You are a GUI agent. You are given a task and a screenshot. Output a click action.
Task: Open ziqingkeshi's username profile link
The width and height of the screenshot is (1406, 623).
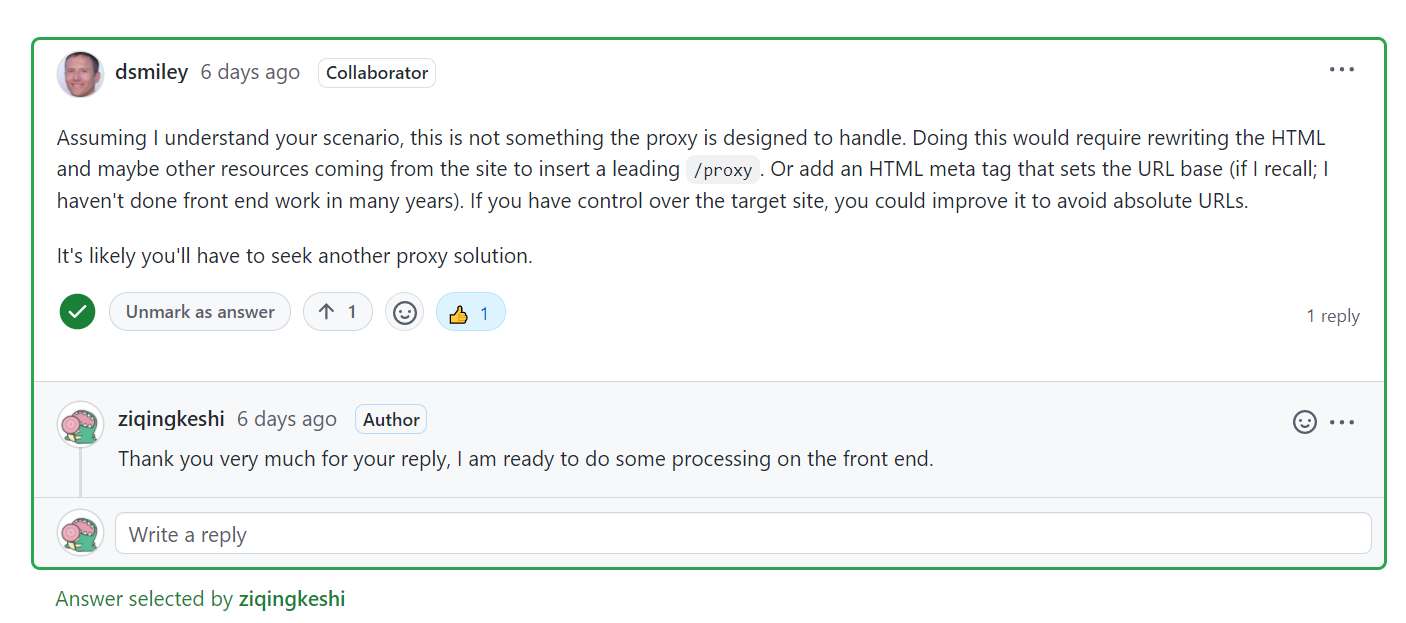tap(171, 419)
